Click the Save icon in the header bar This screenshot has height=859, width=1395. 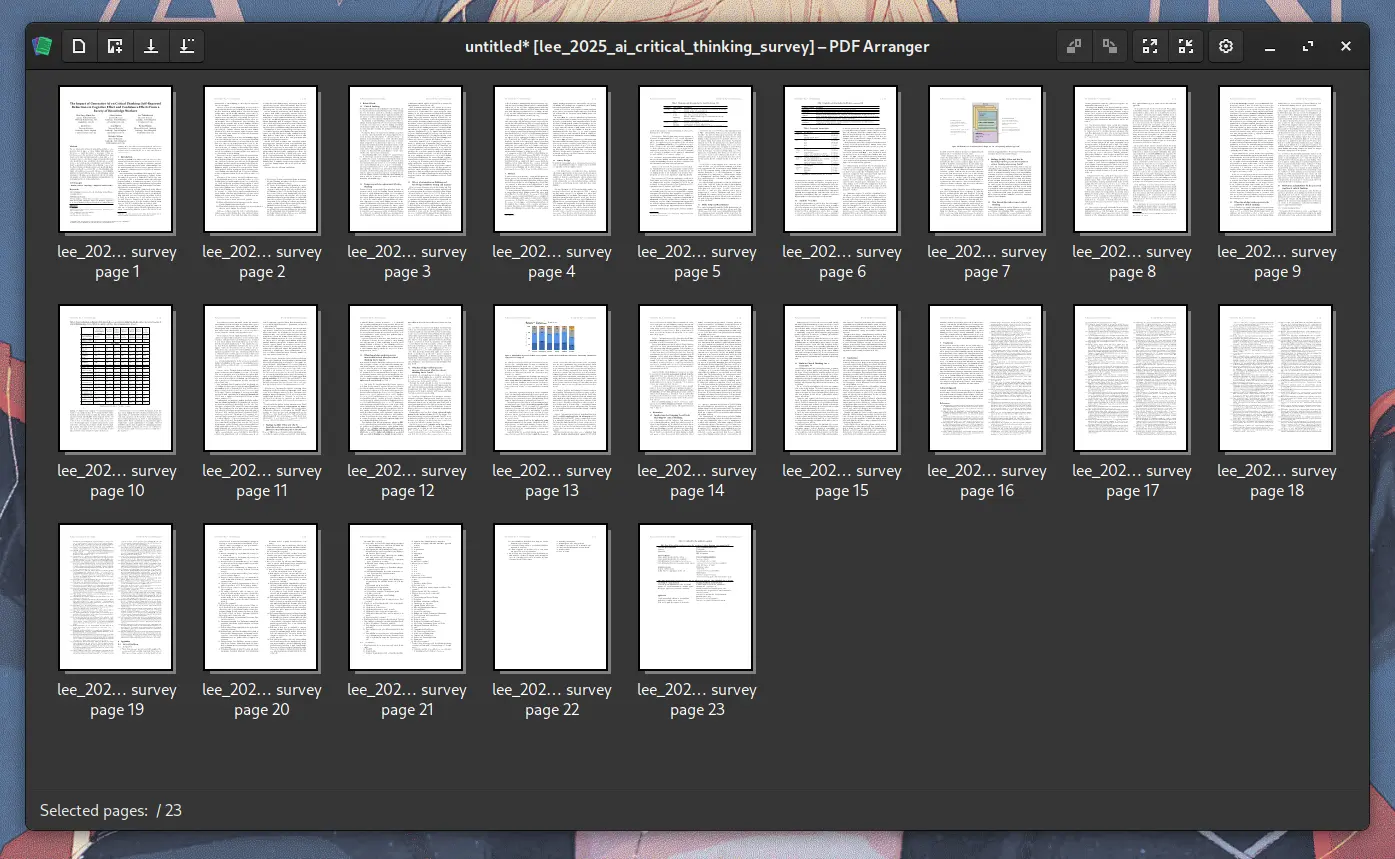tap(151, 46)
